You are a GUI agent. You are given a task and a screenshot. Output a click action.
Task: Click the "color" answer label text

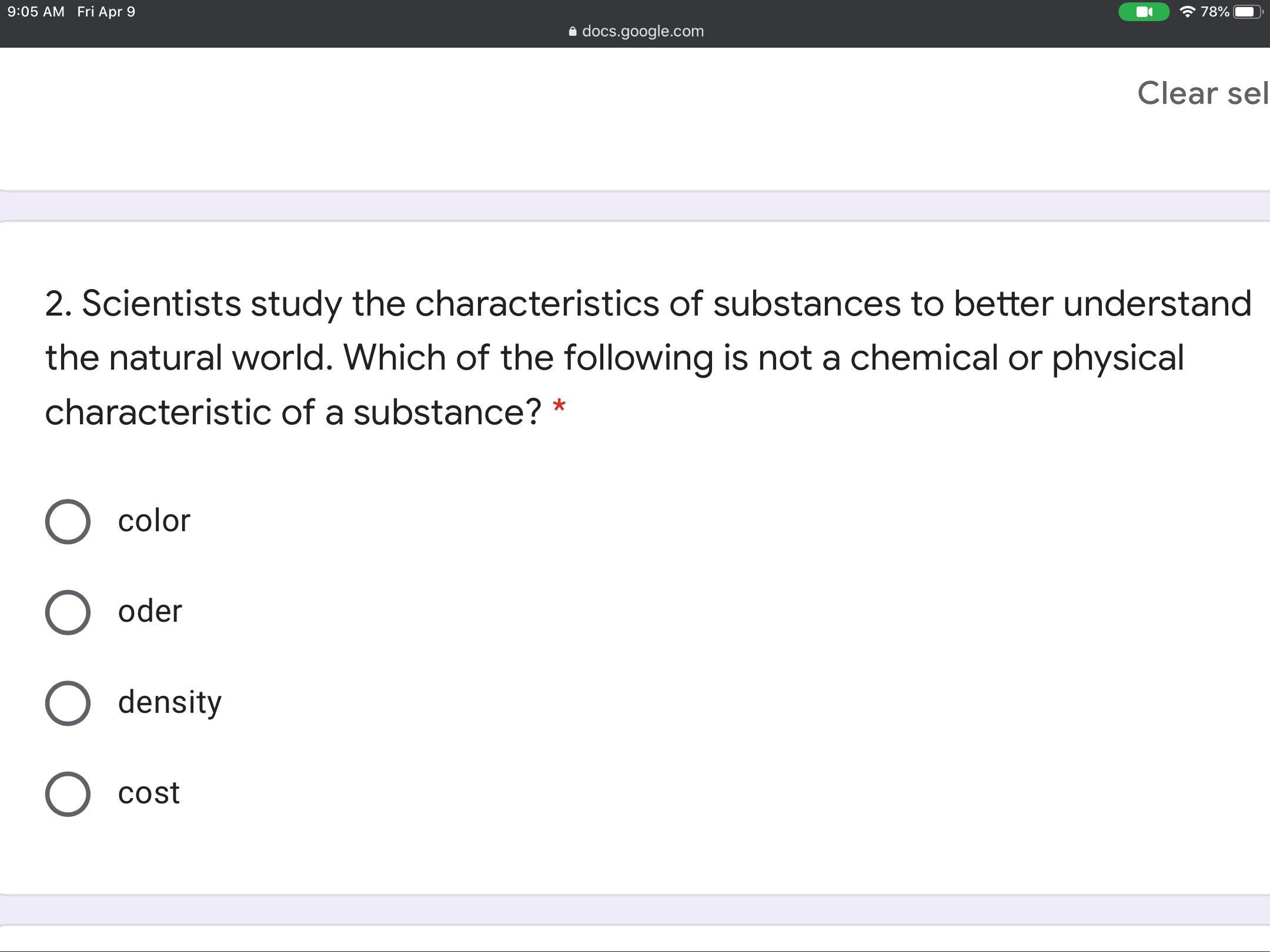pos(154,521)
